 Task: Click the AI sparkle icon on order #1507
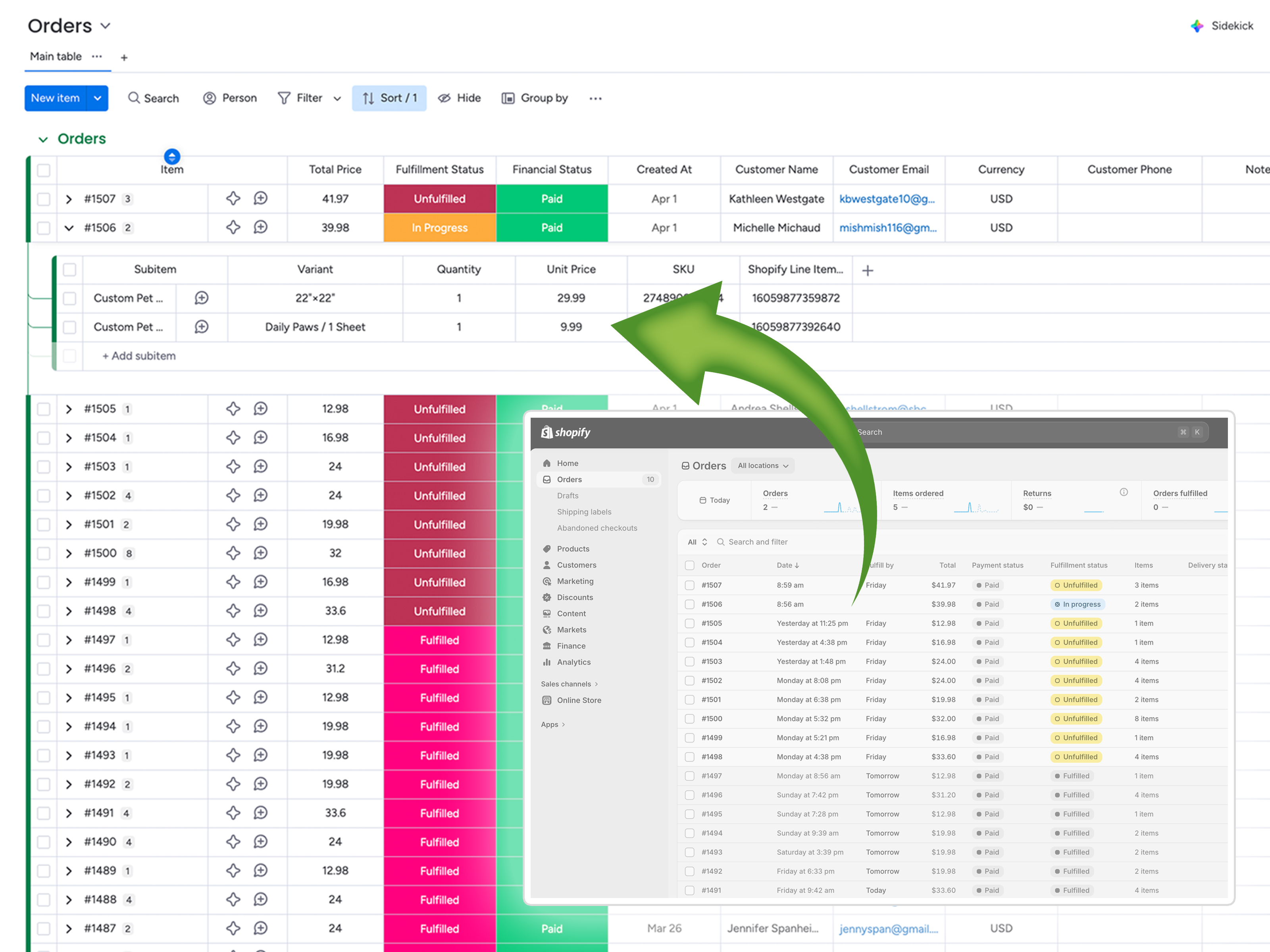233,199
